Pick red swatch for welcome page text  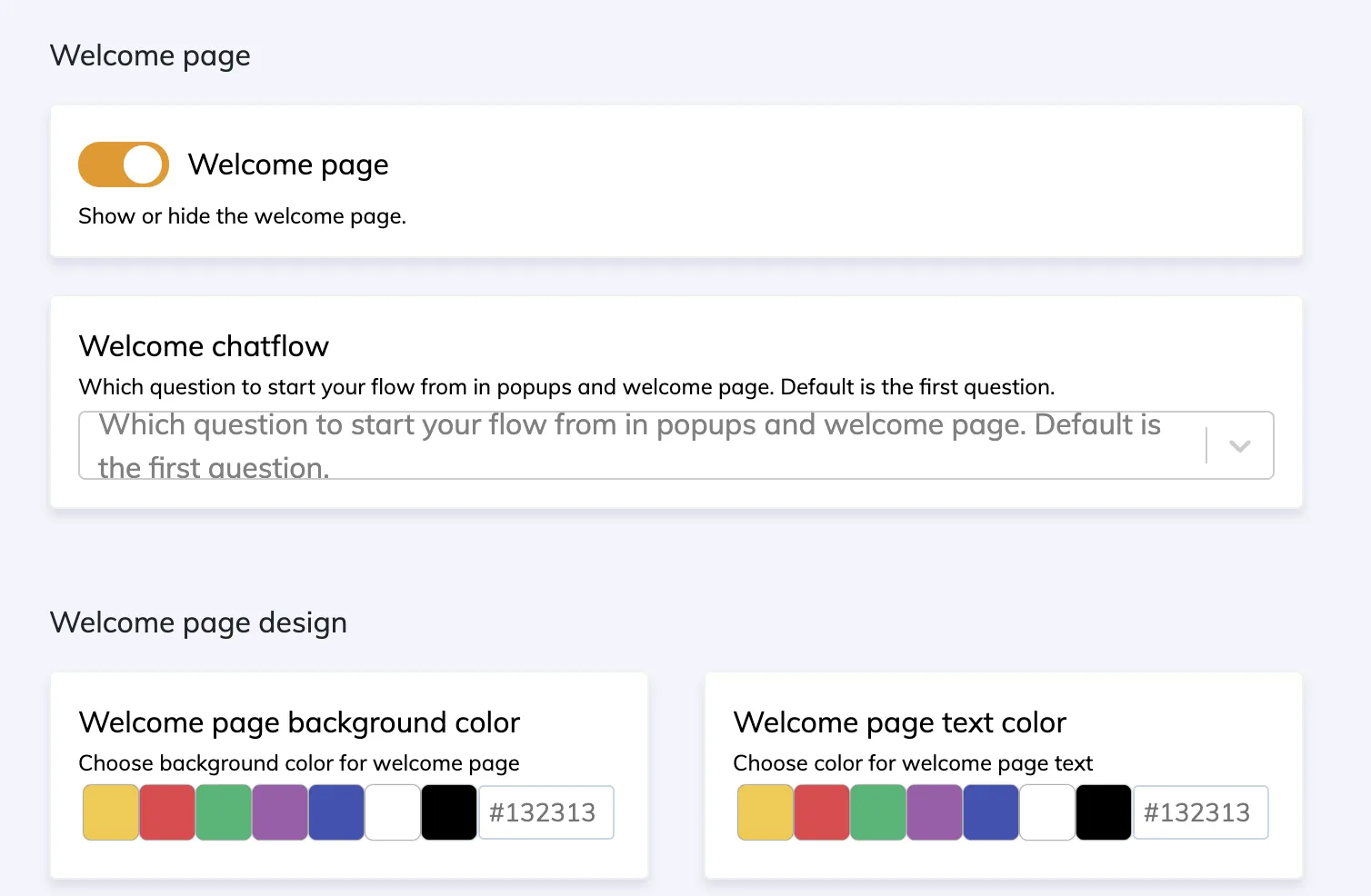coord(822,812)
